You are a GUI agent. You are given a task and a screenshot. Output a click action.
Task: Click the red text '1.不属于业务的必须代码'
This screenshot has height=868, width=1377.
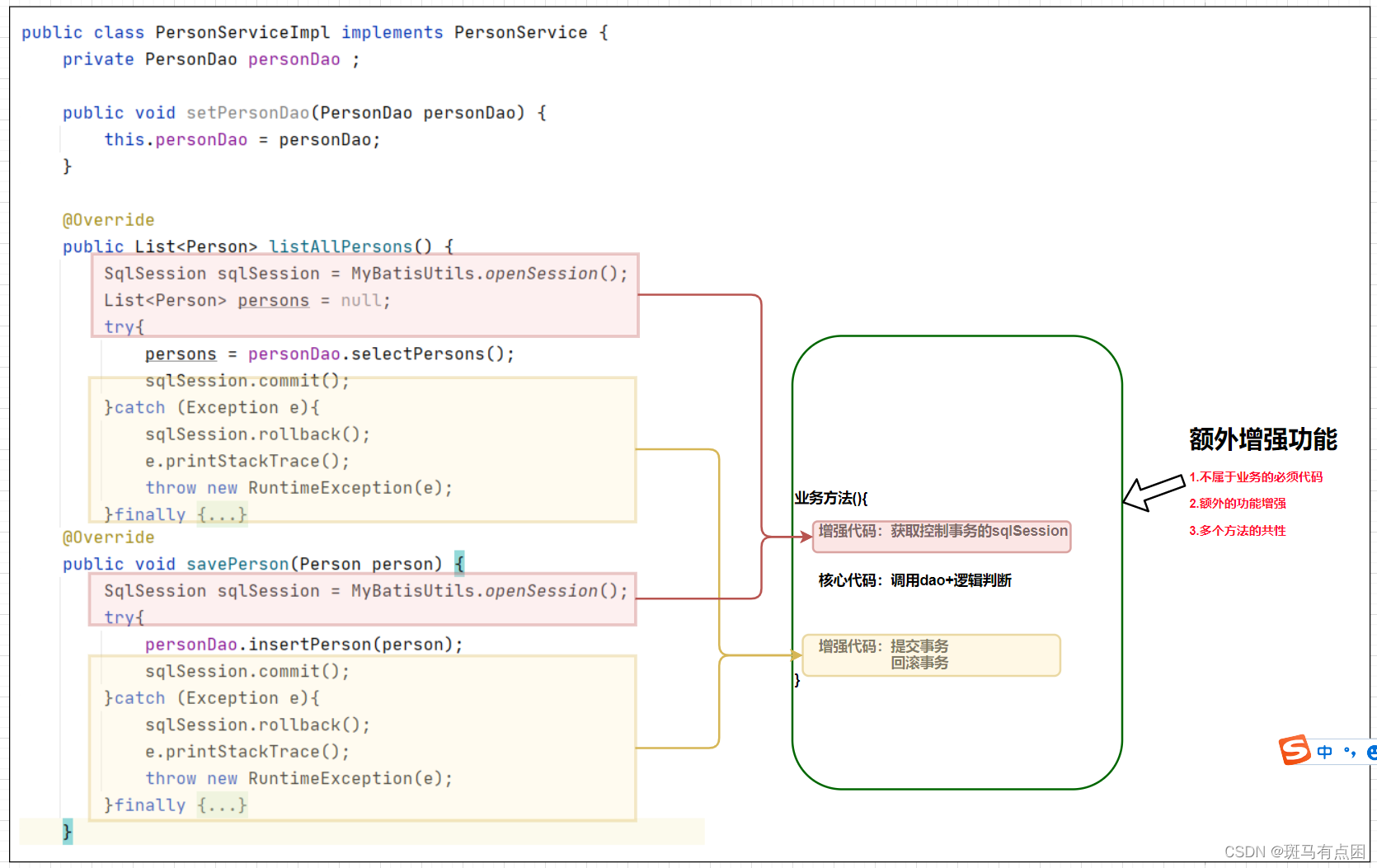coord(1256,476)
